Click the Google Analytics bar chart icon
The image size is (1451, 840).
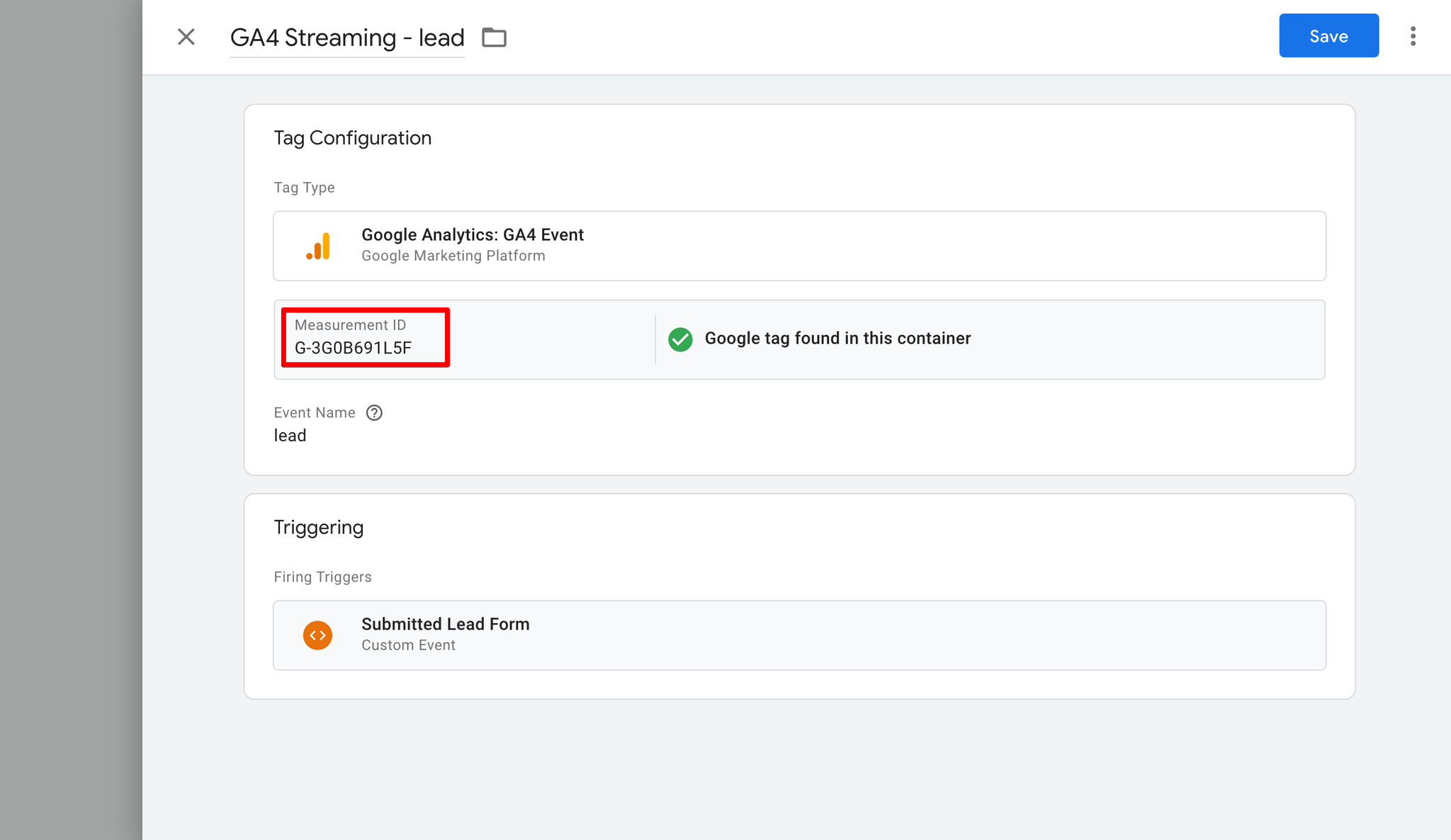(x=318, y=246)
